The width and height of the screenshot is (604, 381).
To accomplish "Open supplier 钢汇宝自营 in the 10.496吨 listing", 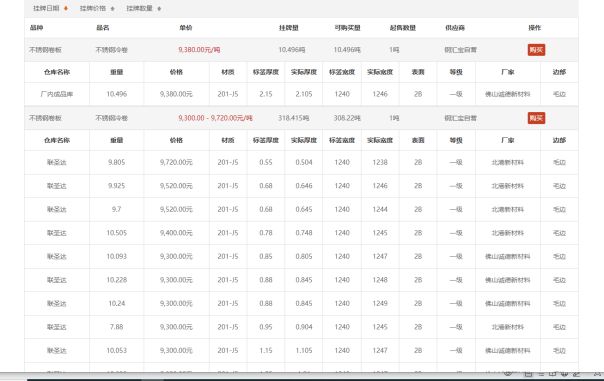I will tap(460, 50).
